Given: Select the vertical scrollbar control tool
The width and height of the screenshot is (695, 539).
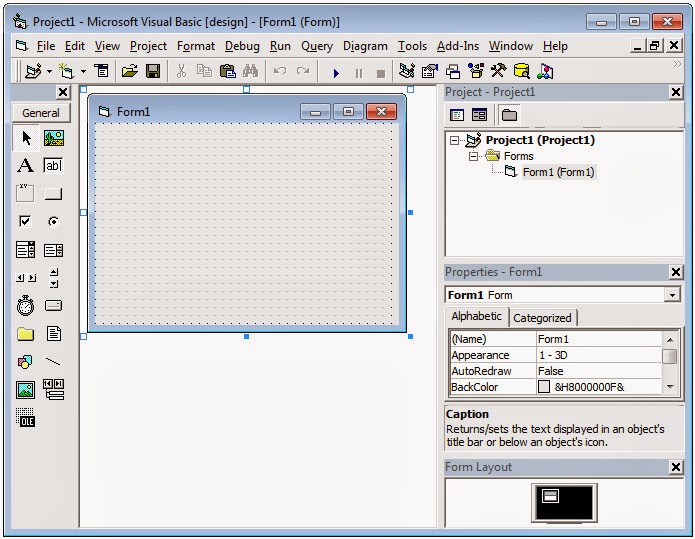Looking at the screenshot, I should (x=54, y=278).
